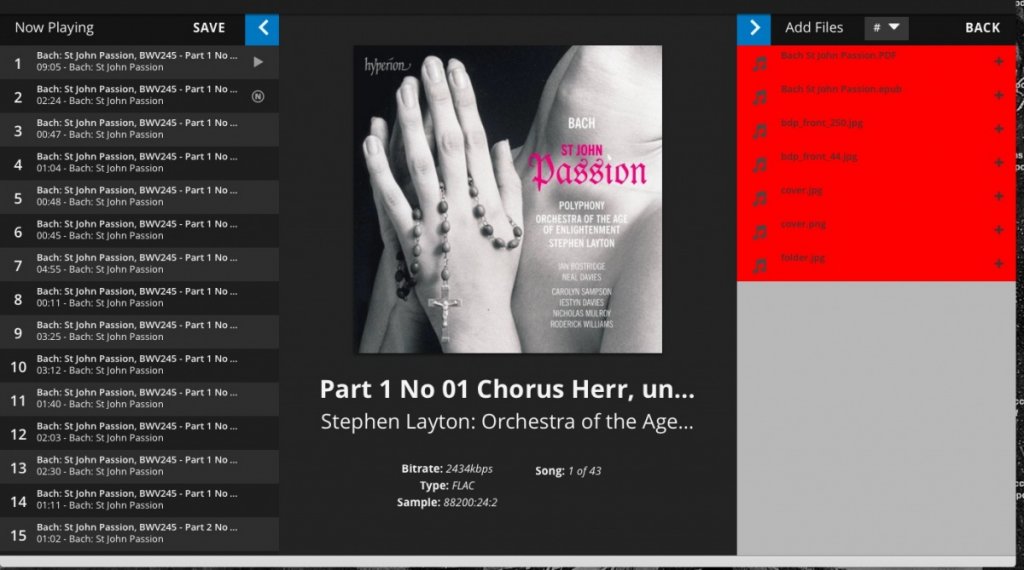Image resolution: width=1024 pixels, height=570 pixels.
Task: Select track 8 with duration 00:11
Action: 139,298
